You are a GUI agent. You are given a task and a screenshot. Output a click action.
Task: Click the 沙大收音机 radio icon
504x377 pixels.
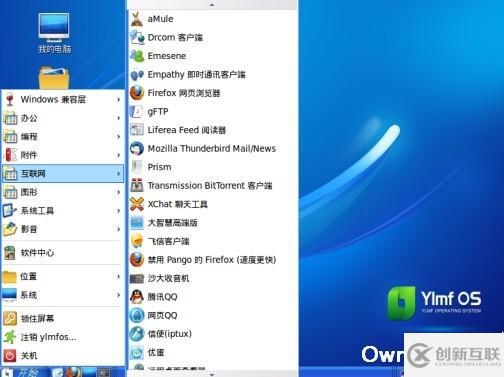(x=137, y=278)
